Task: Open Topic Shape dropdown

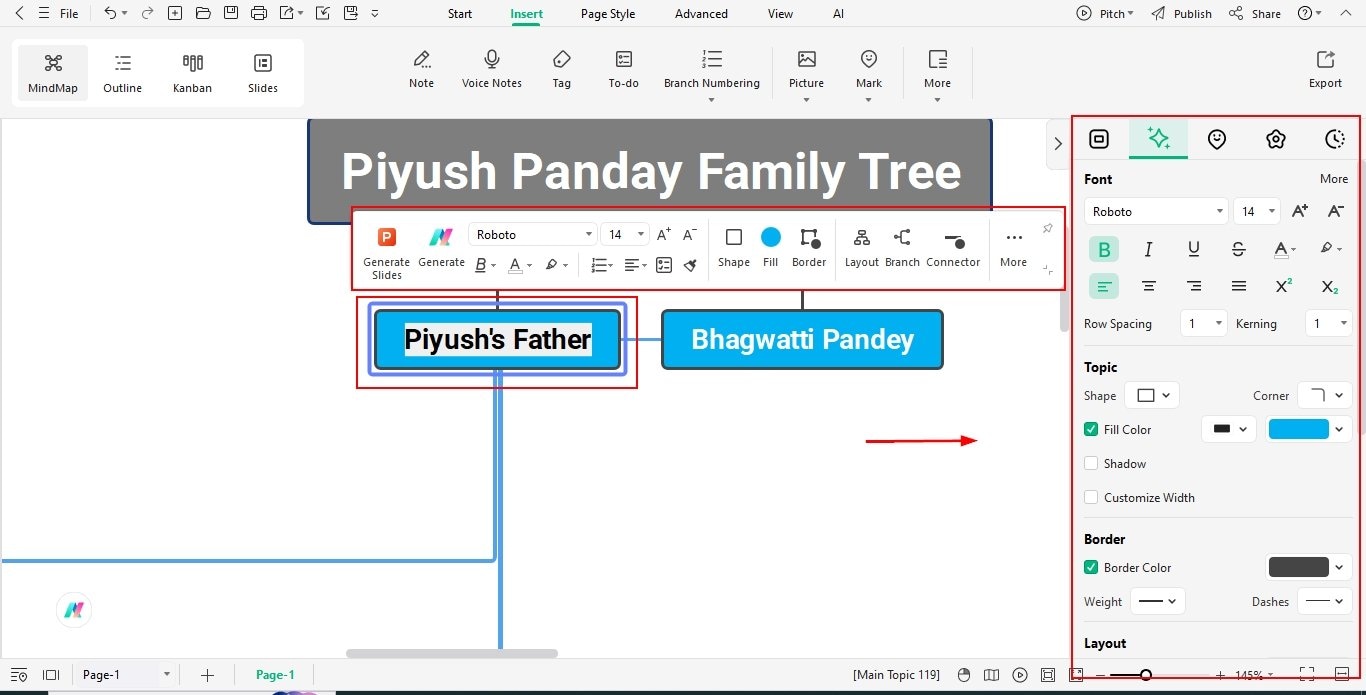Action: click(x=1152, y=395)
